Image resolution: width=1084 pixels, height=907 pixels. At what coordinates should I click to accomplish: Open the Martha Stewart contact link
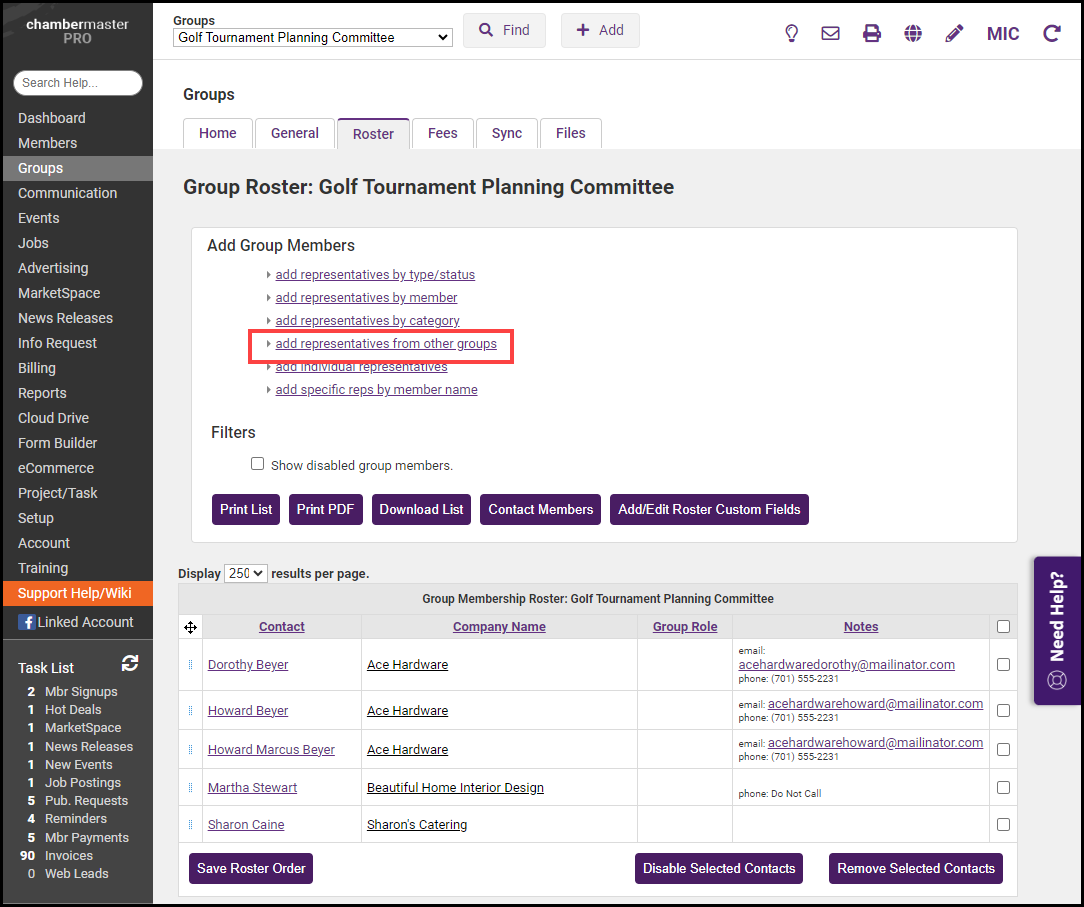point(252,788)
